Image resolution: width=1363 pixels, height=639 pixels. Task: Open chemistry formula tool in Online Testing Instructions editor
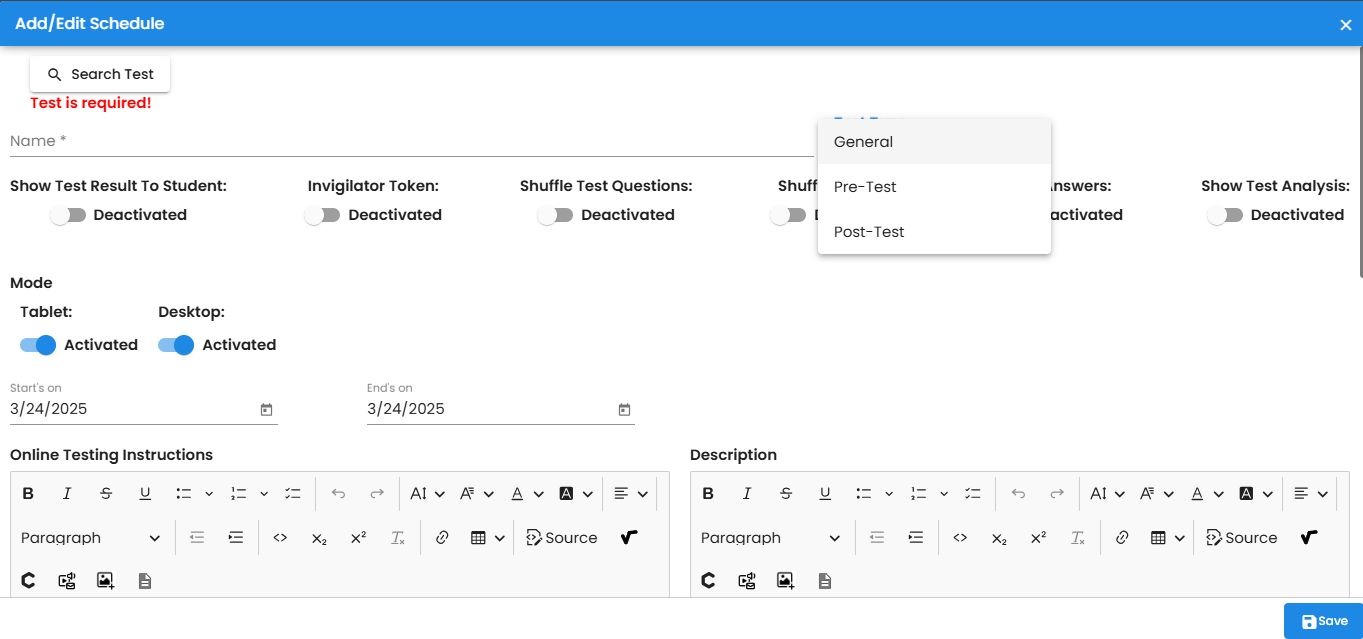[x=28, y=581]
